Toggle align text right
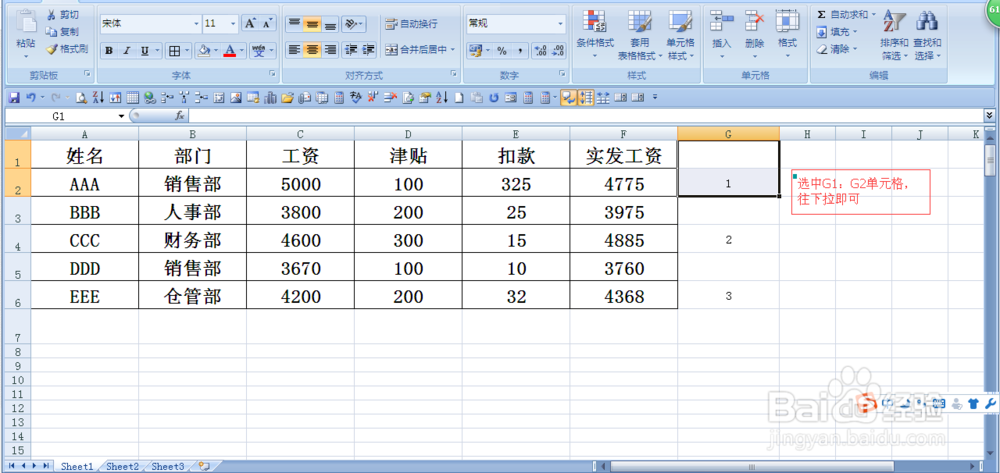This screenshot has width=1000, height=473. click(x=330, y=50)
